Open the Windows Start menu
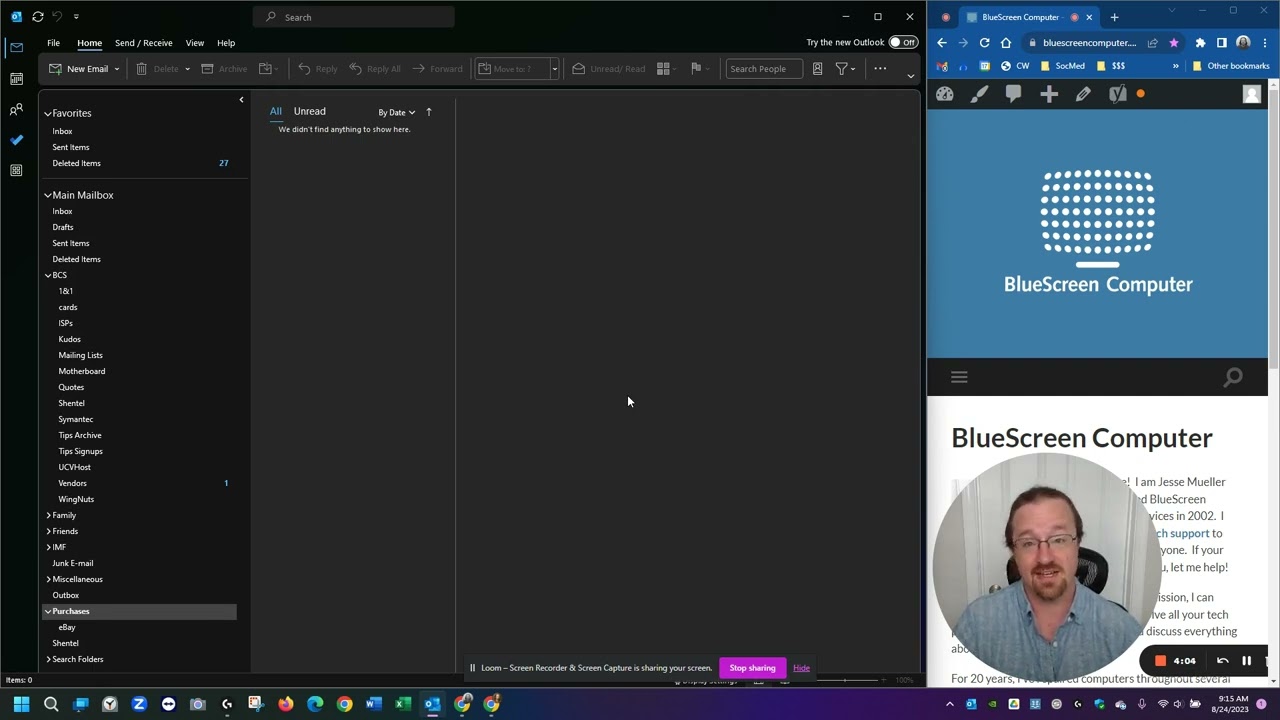 point(21,704)
